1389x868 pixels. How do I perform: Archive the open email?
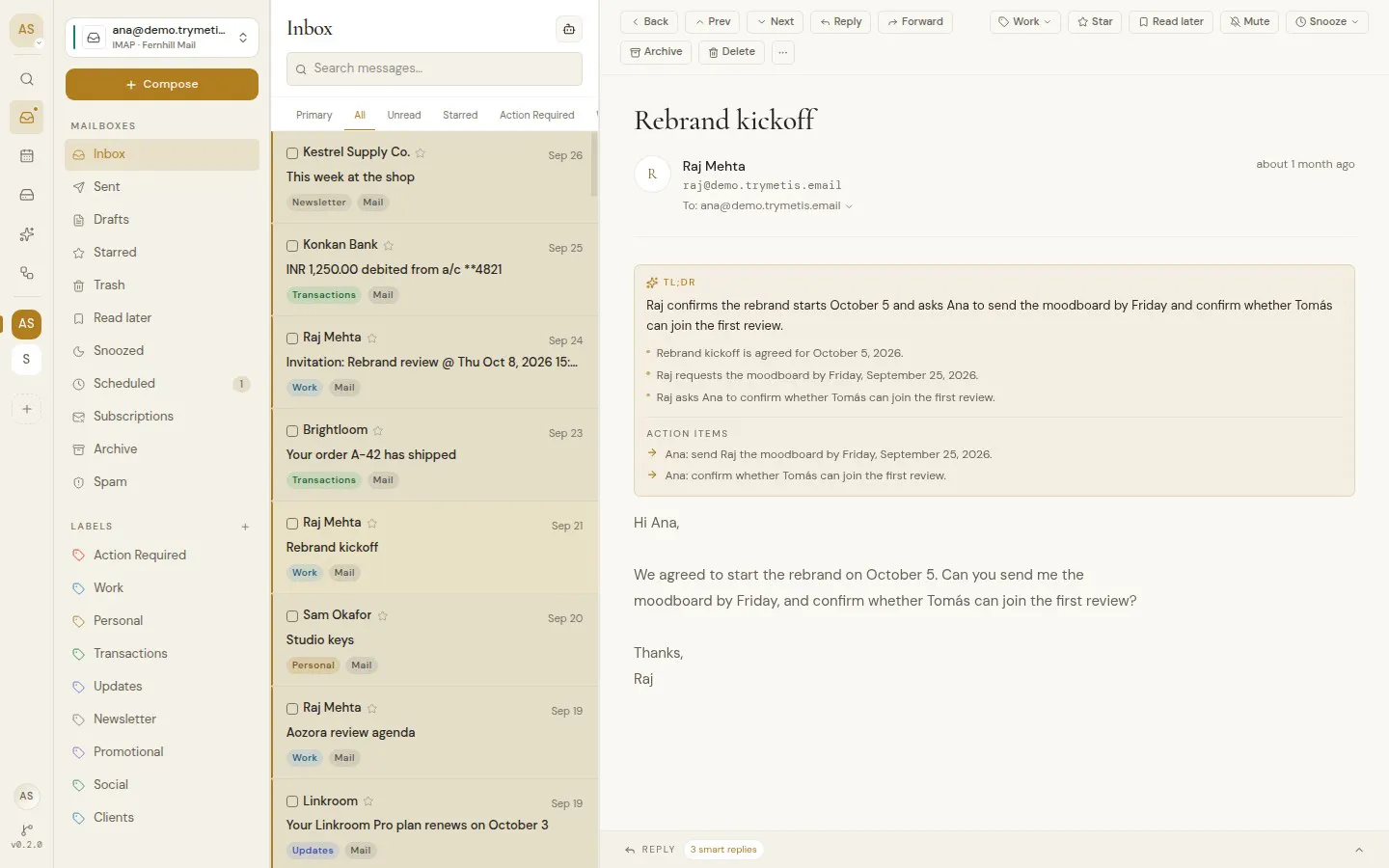point(656,52)
